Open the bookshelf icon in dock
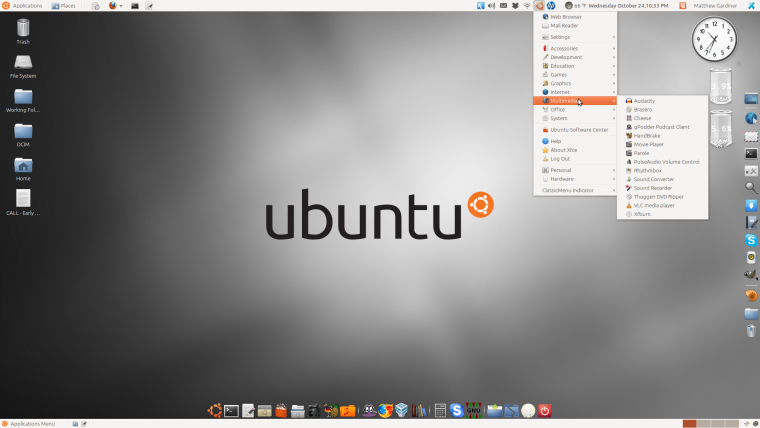This screenshot has height=428, width=760. click(418, 411)
